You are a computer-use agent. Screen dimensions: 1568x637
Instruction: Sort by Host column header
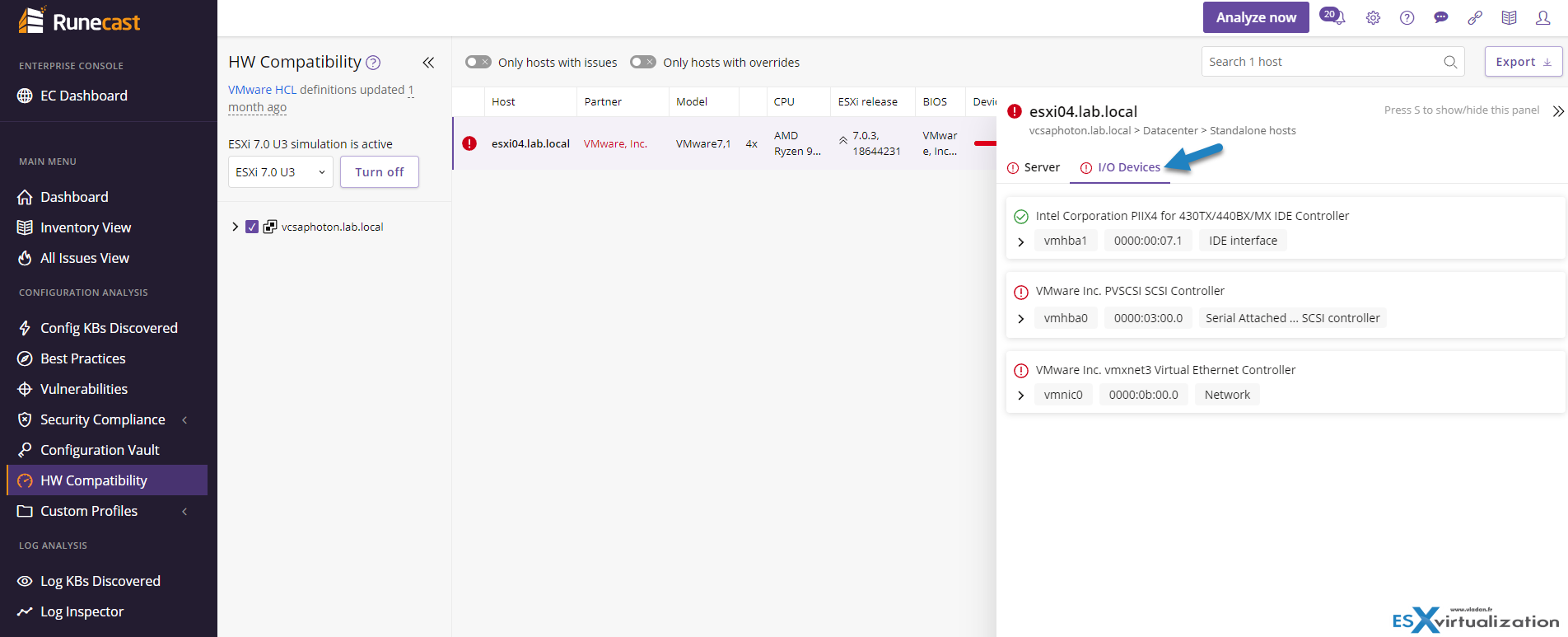(x=503, y=102)
